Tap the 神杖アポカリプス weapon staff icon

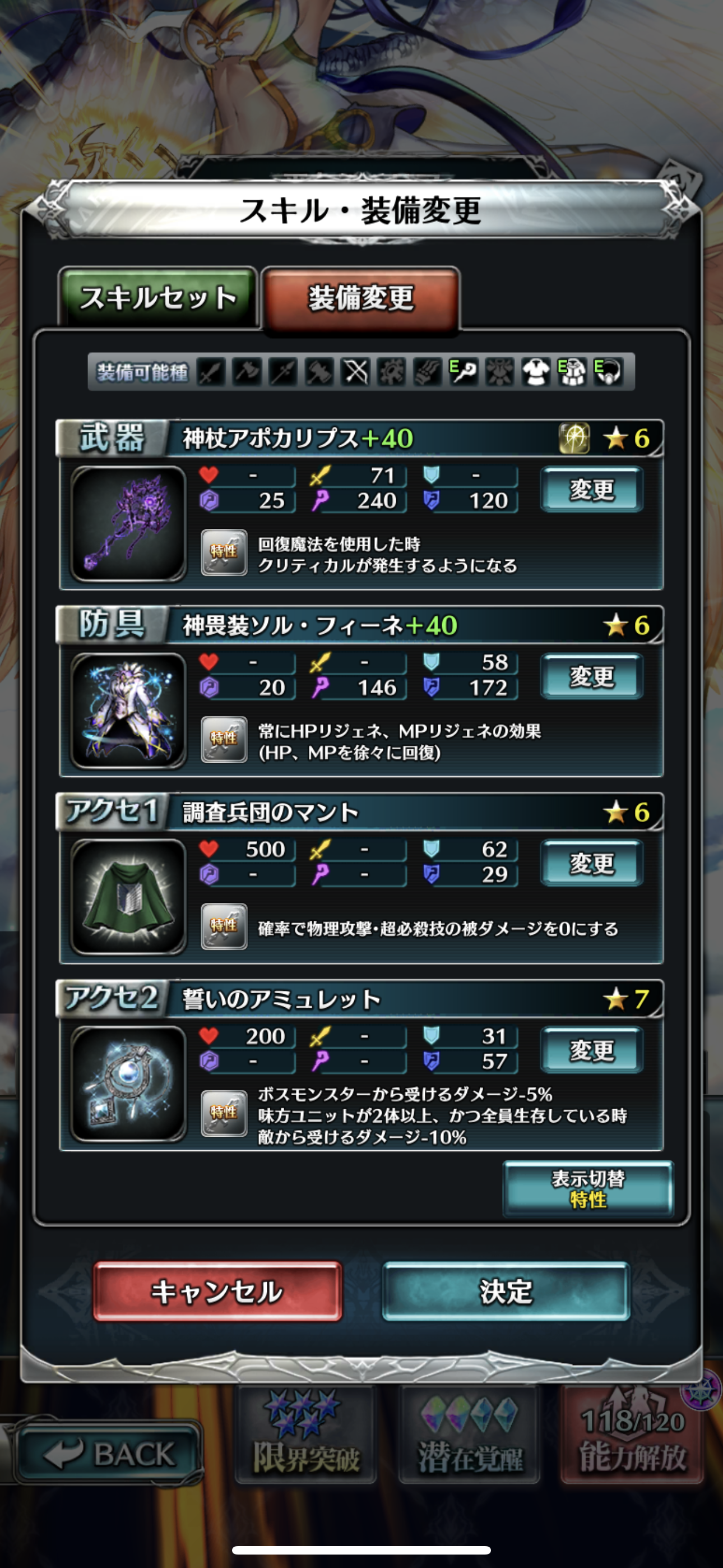click(128, 524)
